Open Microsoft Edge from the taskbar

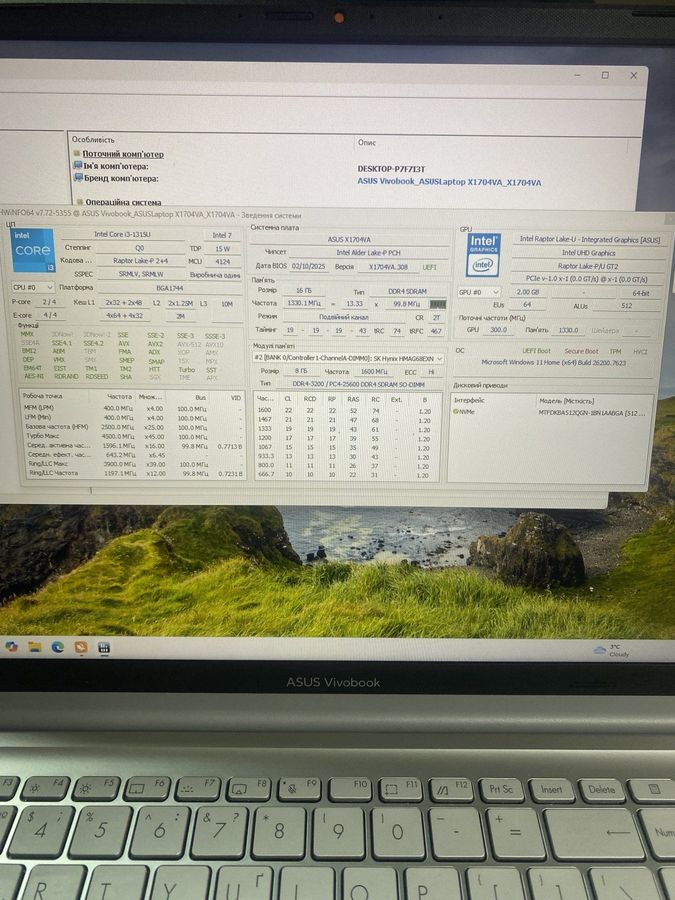pos(58,647)
